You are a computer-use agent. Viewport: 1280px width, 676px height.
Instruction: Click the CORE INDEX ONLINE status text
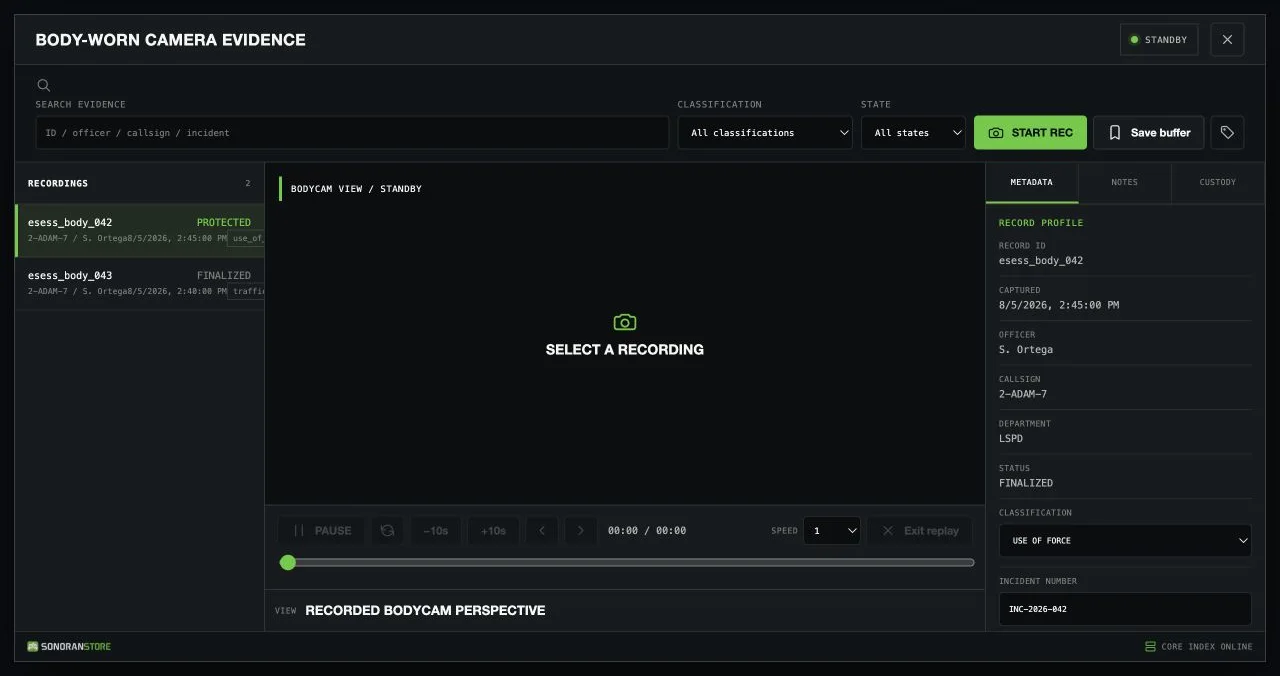coord(1207,647)
